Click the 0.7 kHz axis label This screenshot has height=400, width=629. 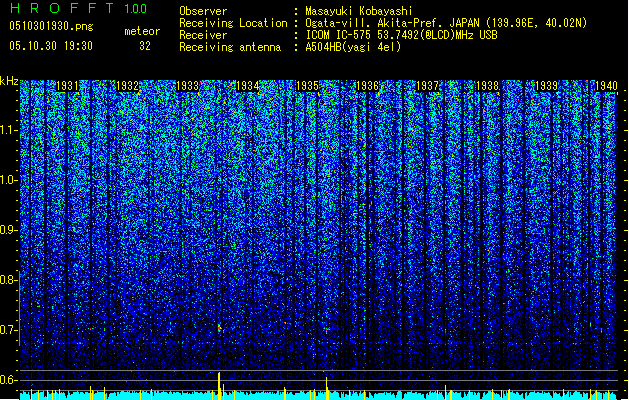click(8, 330)
